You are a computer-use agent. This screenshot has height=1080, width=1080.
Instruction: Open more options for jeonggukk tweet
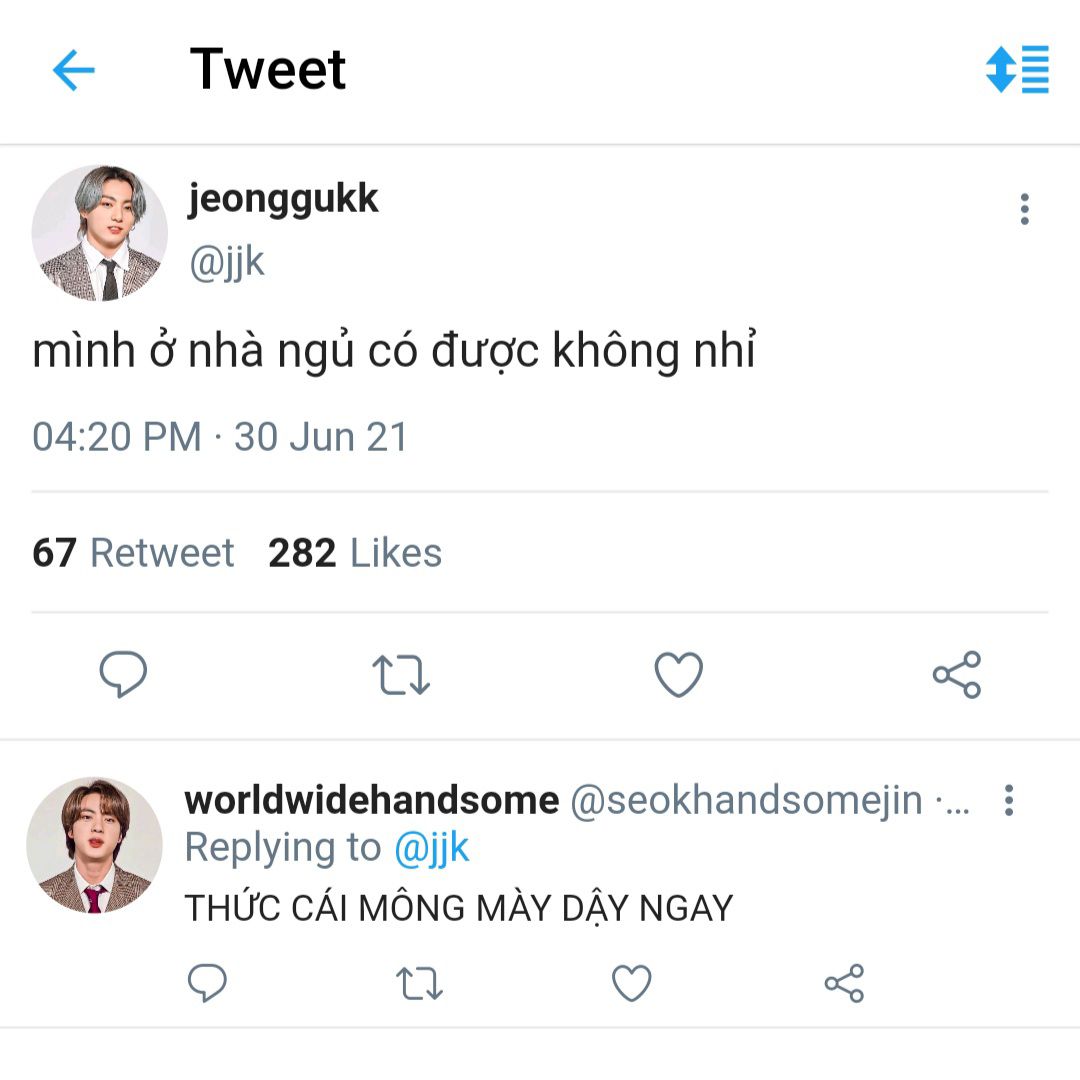pyautogui.click(x=1024, y=210)
